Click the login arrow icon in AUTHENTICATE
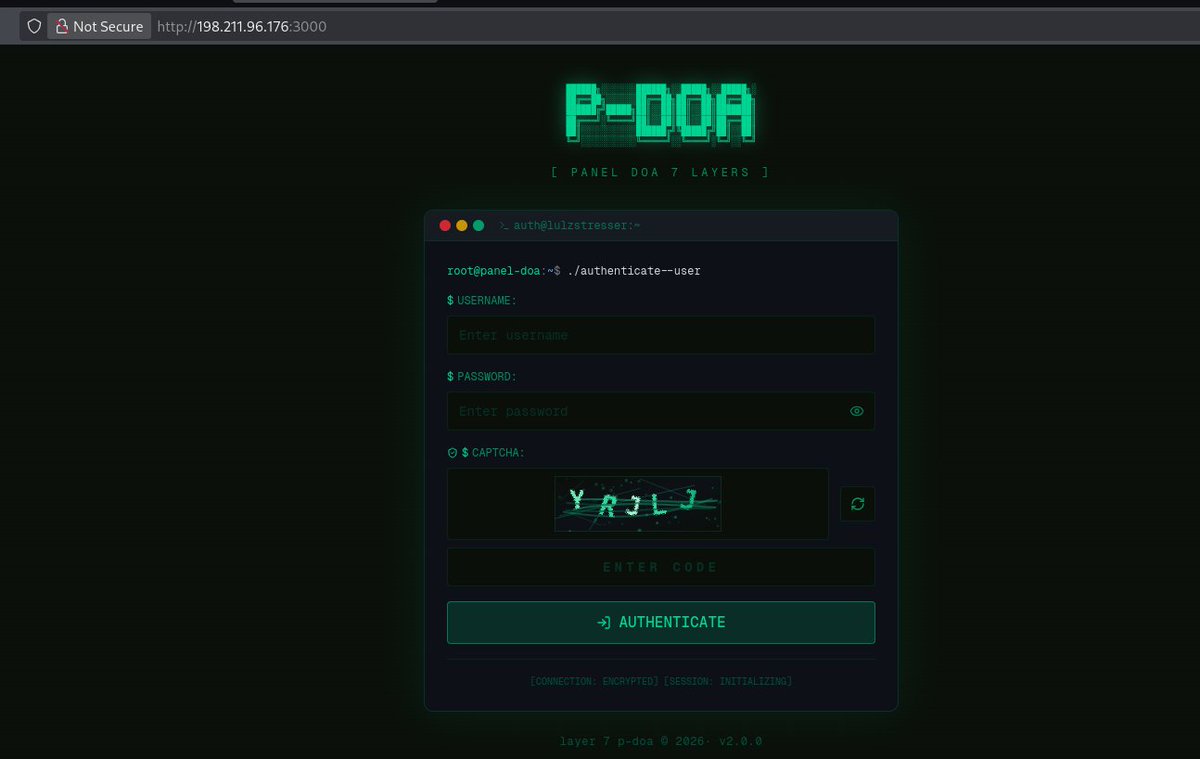Screen dimensions: 1200x759 click(x=604, y=622)
